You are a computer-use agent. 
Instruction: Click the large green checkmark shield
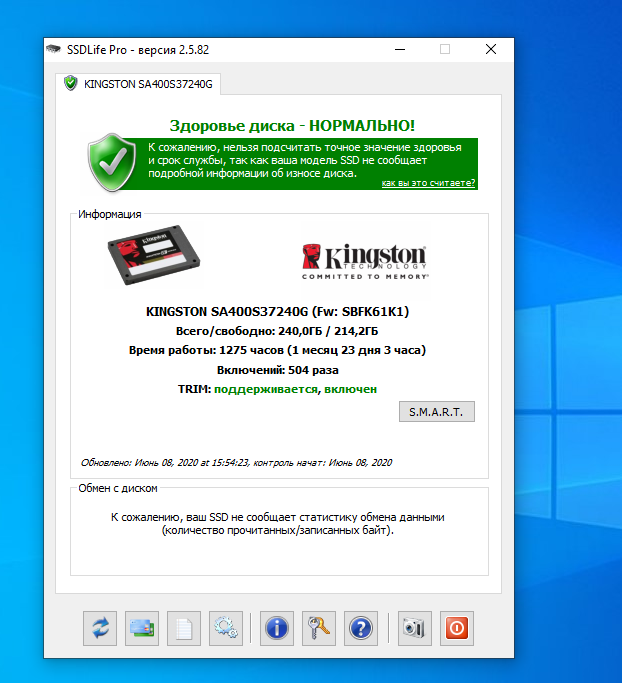point(112,162)
